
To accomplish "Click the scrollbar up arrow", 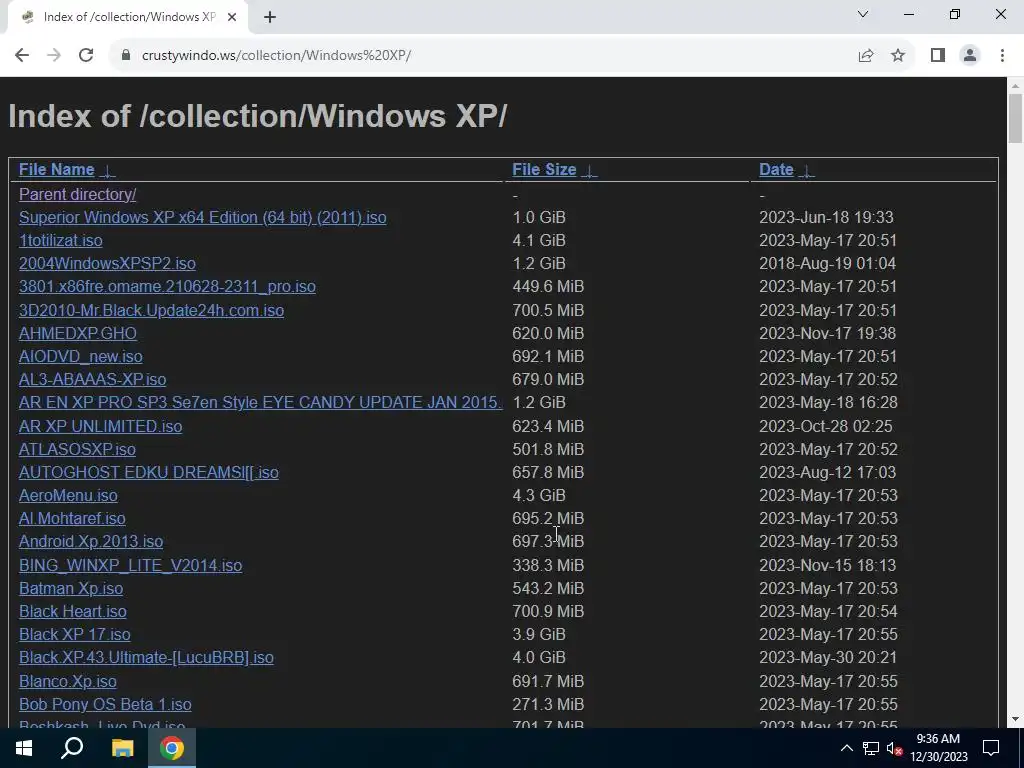I will click(x=1015, y=85).
